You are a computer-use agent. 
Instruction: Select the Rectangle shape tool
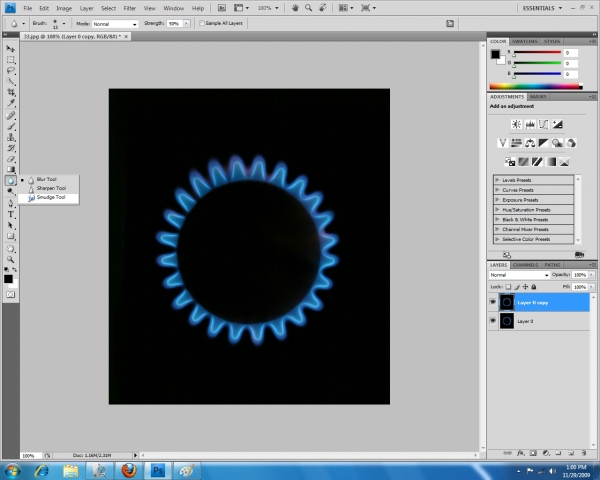point(10,236)
